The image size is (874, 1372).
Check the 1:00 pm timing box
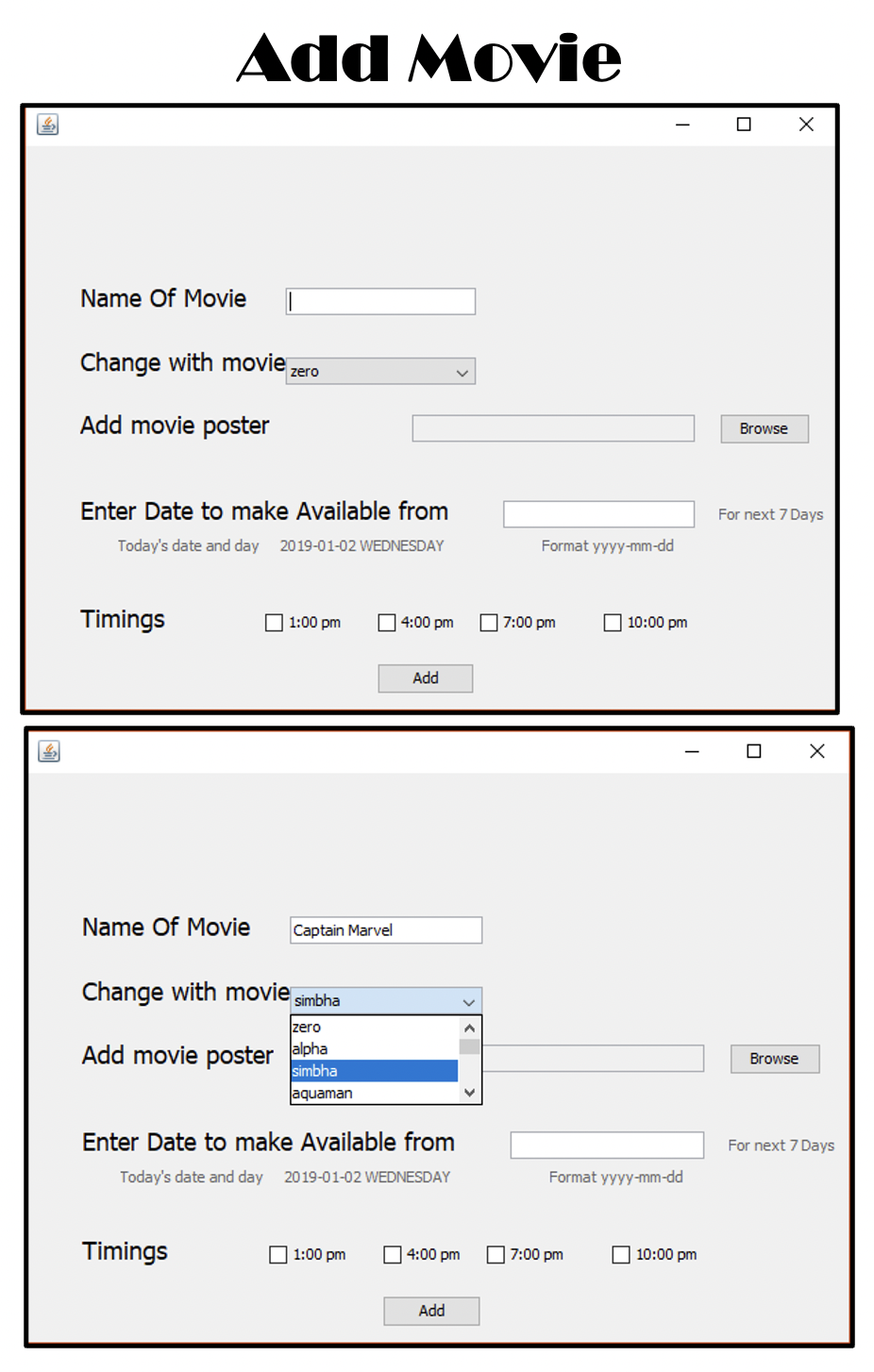[274, 622]
